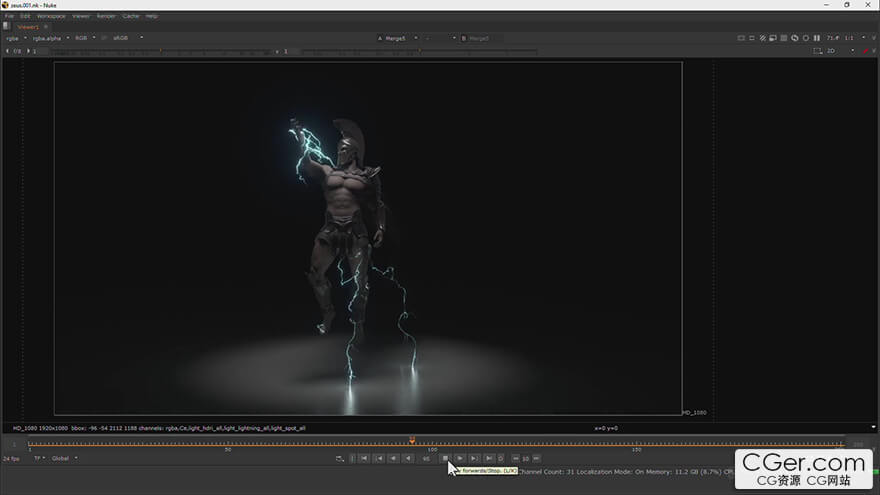
Task: Click the panel layout icon left of Viewer1
Action: tap(7, 26)
